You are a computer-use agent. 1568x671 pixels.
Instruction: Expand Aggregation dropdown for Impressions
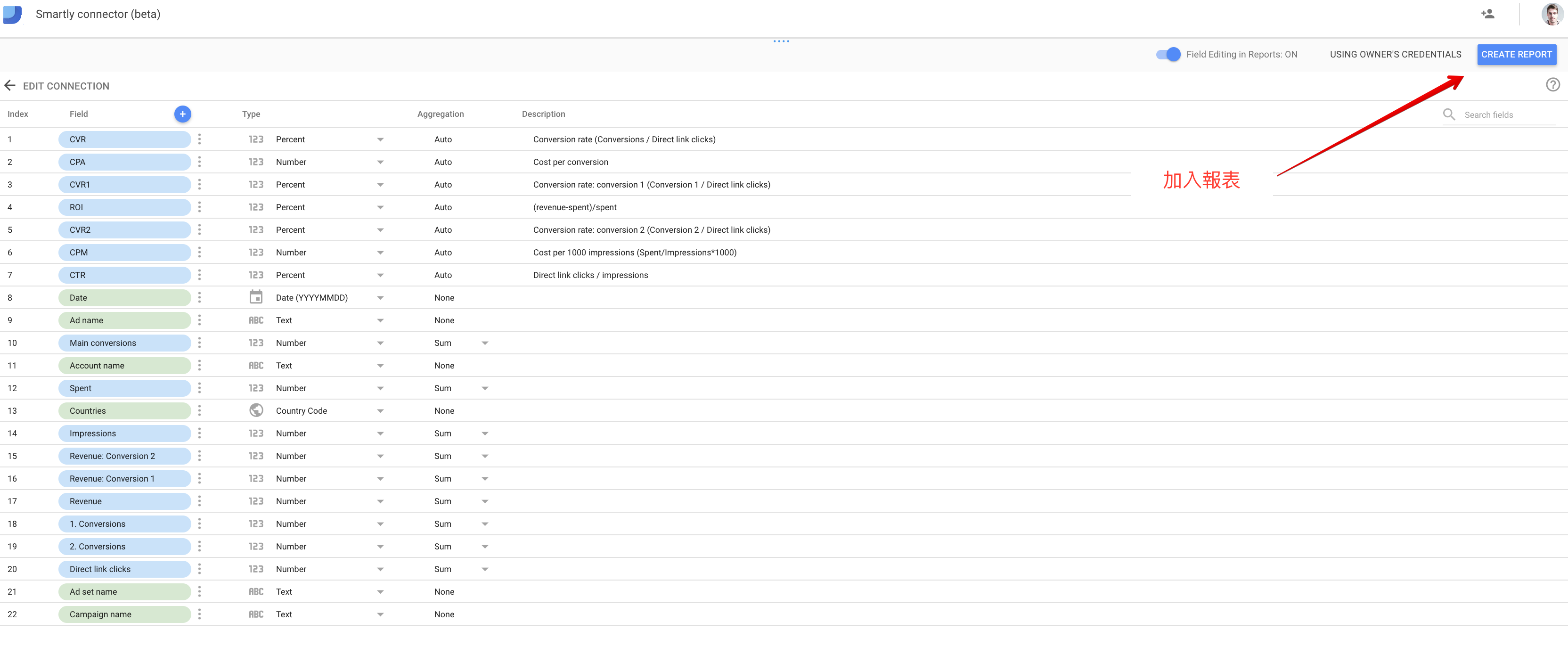(x=485, y=434)
